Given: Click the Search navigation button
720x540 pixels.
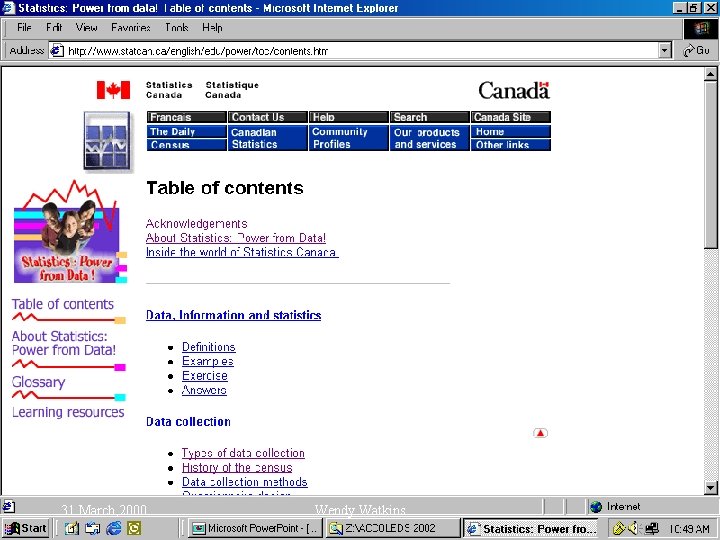Looking at the screenshot, I should [x=429, y=117].
